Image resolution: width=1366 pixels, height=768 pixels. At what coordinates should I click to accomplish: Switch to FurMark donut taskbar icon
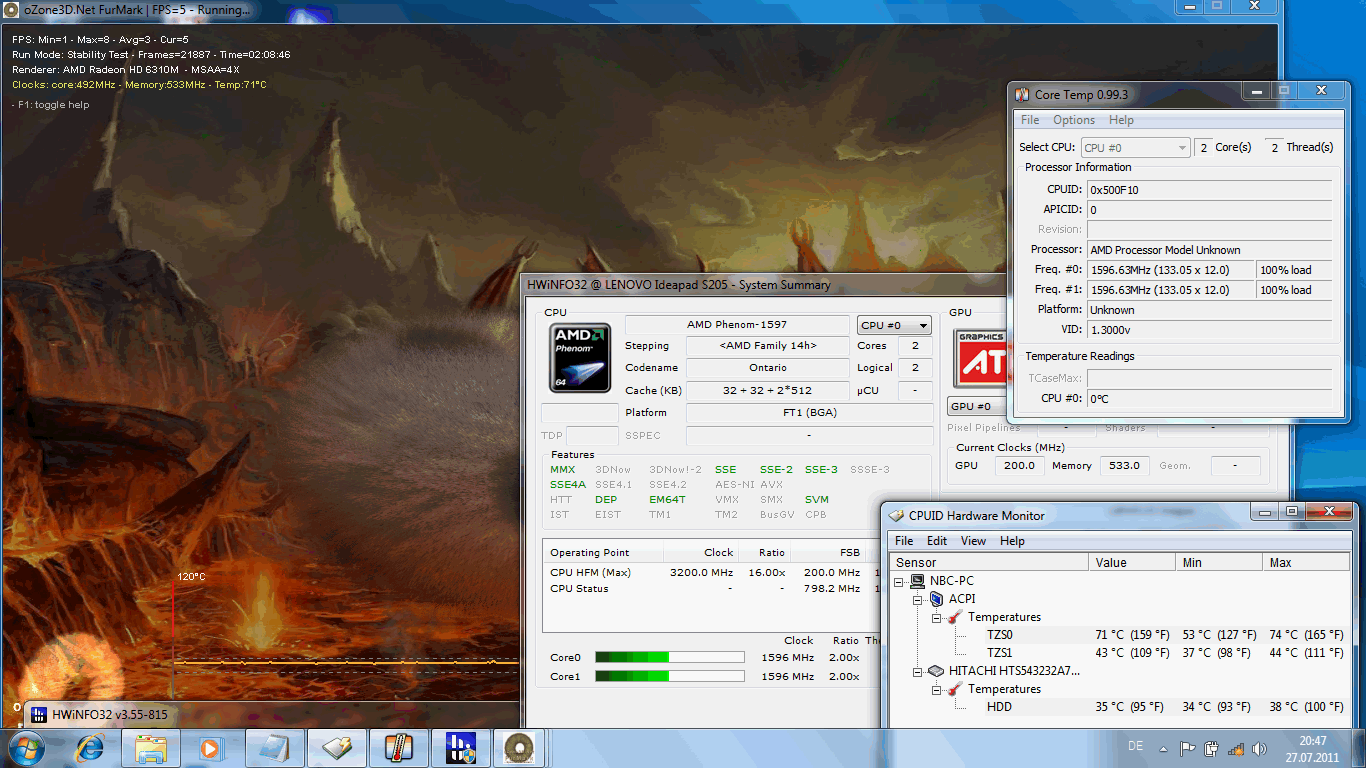point(518,748)
